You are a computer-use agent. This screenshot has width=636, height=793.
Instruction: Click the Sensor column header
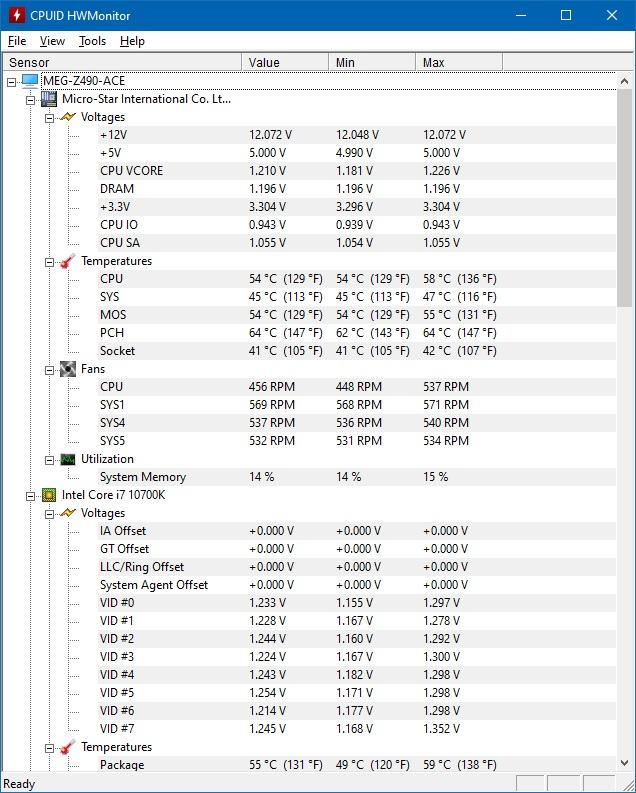point(122,62)
